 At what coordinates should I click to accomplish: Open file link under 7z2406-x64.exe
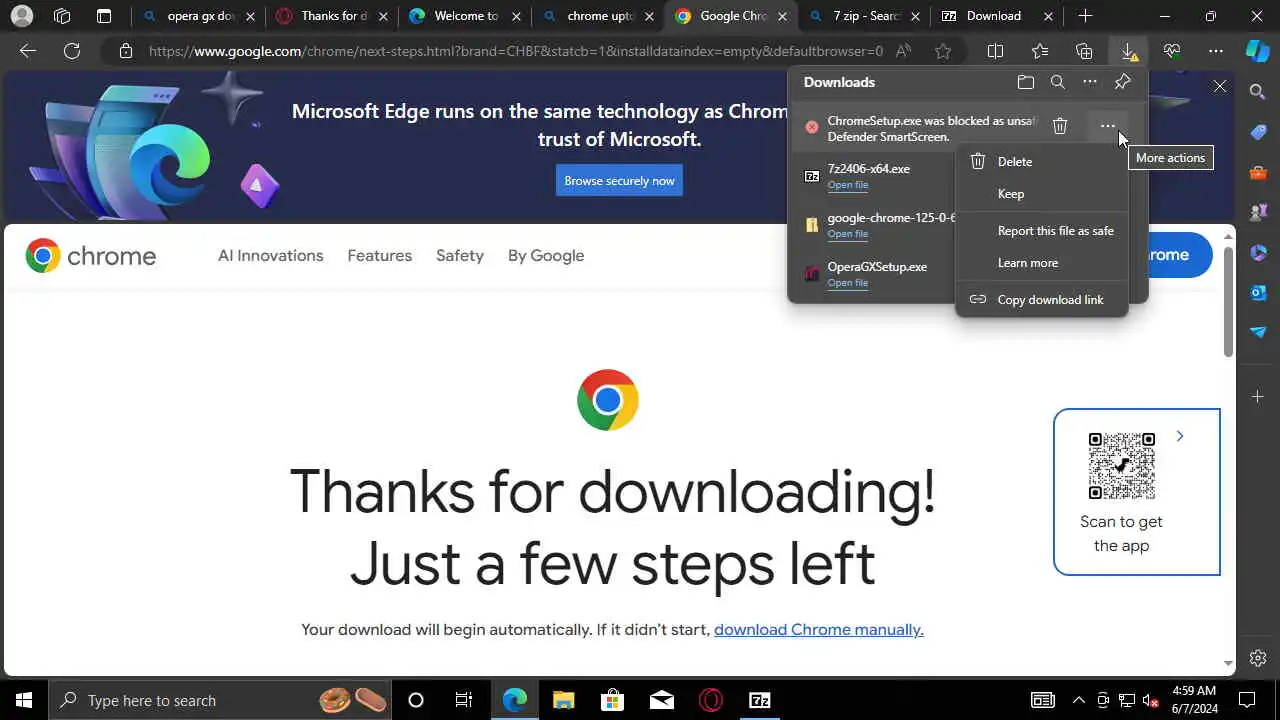847,185
